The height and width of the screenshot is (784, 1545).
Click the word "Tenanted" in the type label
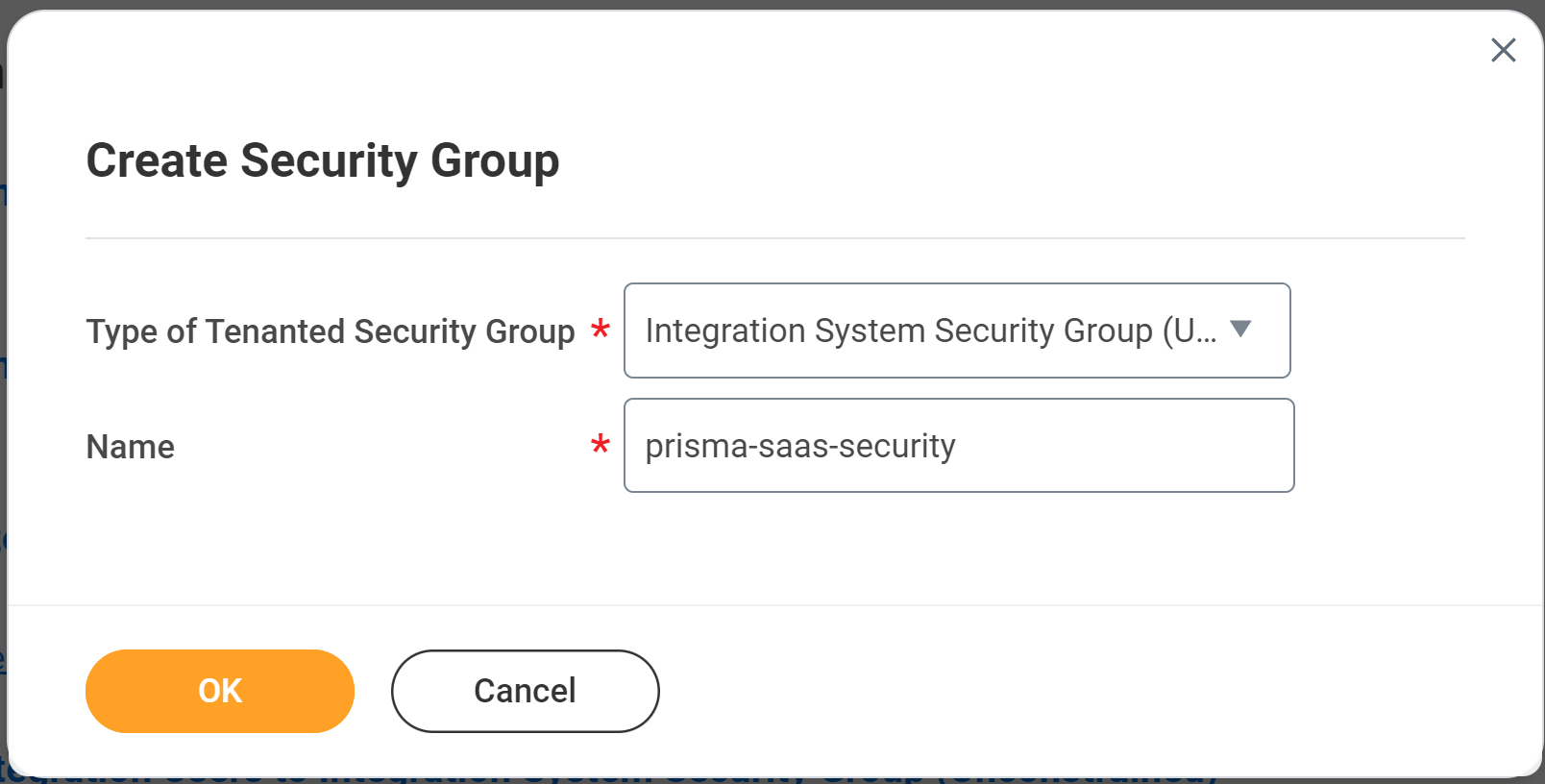pos(275,331)
